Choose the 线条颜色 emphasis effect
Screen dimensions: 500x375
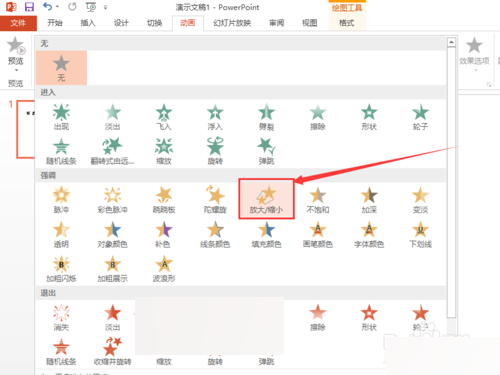coord(215,234)
